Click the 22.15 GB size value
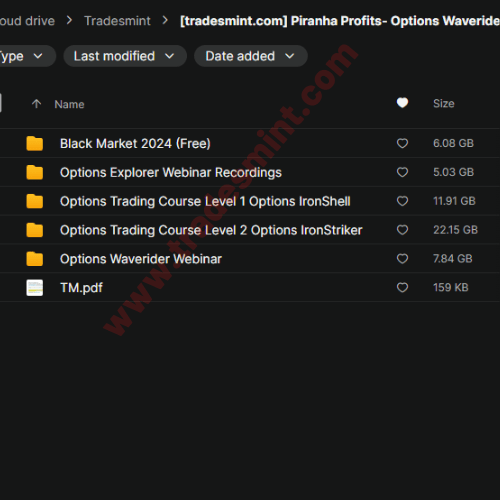500x500 pixels. (455, 230)
